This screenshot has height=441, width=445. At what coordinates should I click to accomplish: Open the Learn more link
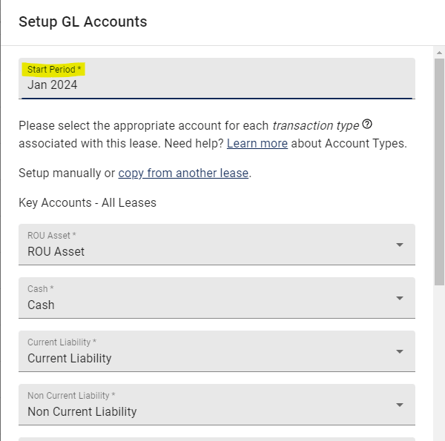point(257,143)
